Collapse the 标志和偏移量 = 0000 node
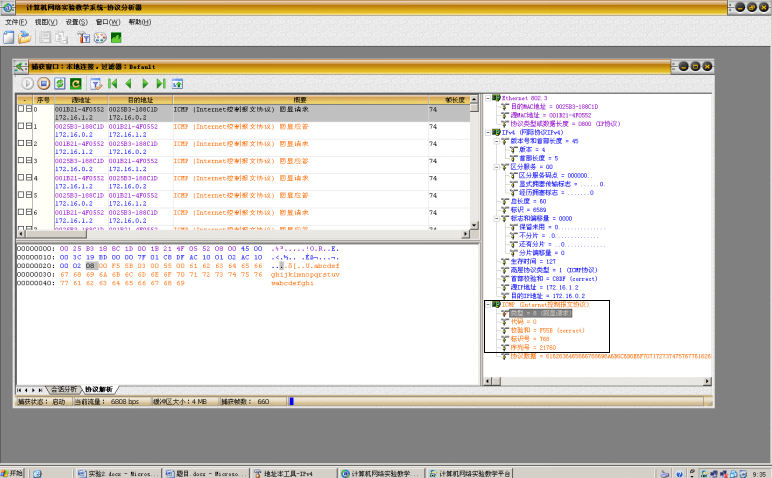The width and height of the screenshot is (772, 478). (496, 219)
